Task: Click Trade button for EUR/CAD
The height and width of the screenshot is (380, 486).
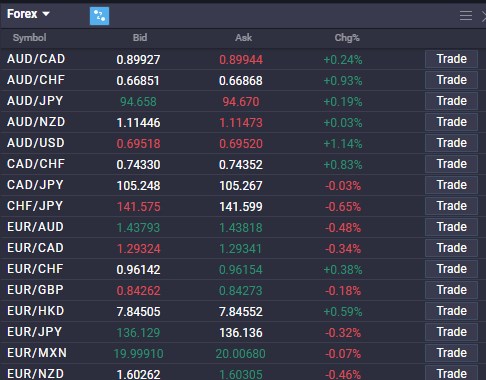Action: click(x=451, y=248)
